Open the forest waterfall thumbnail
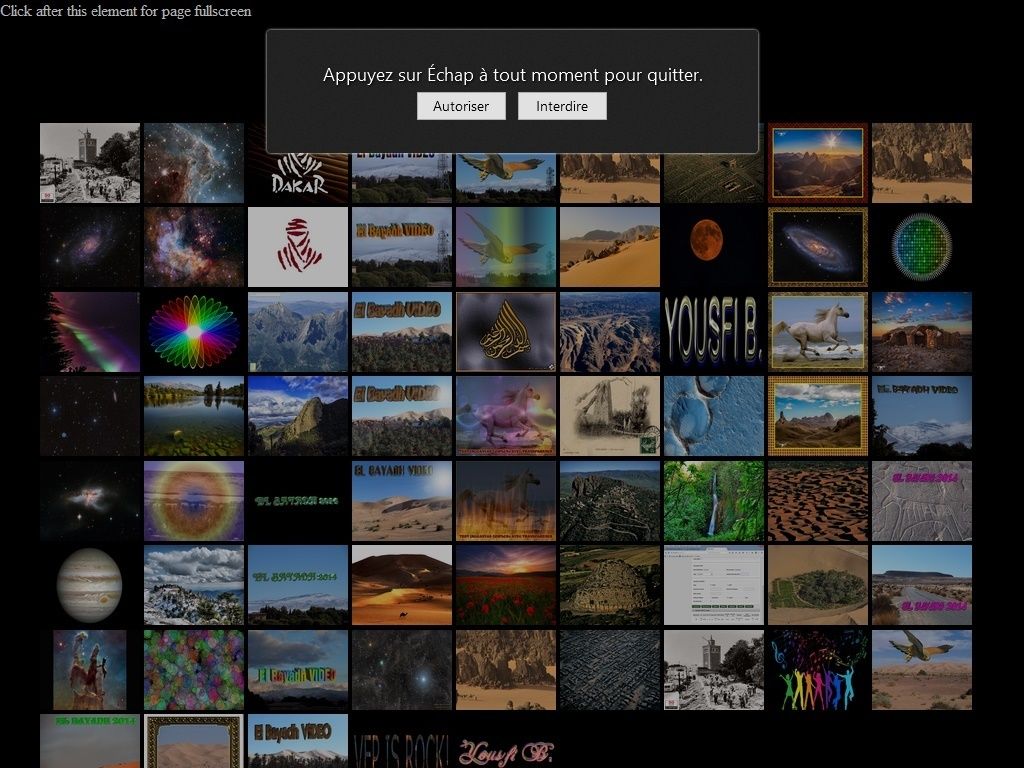Screen dimensions: 1024x768 [x=713, y=500]
